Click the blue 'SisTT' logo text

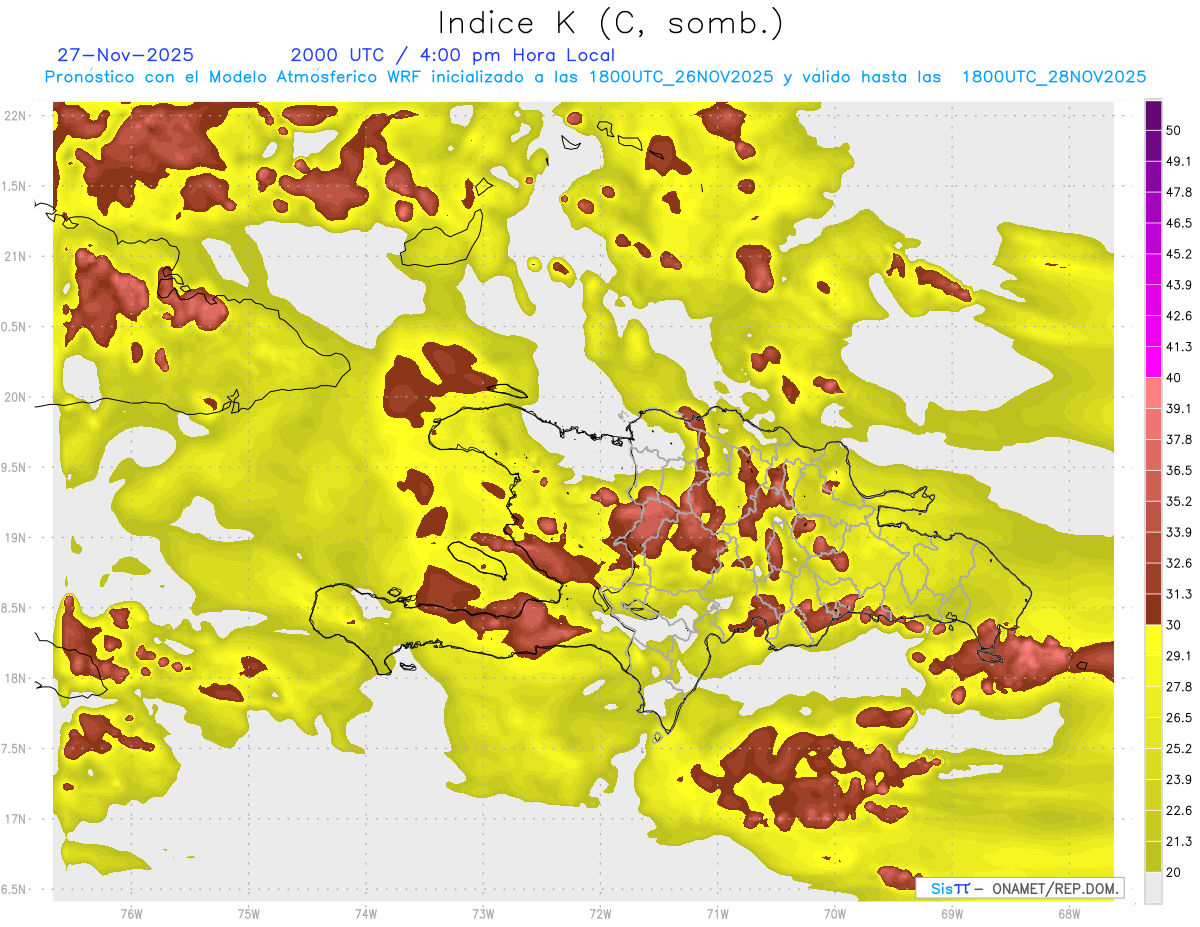pyautogui.click(x=949, y=888)
